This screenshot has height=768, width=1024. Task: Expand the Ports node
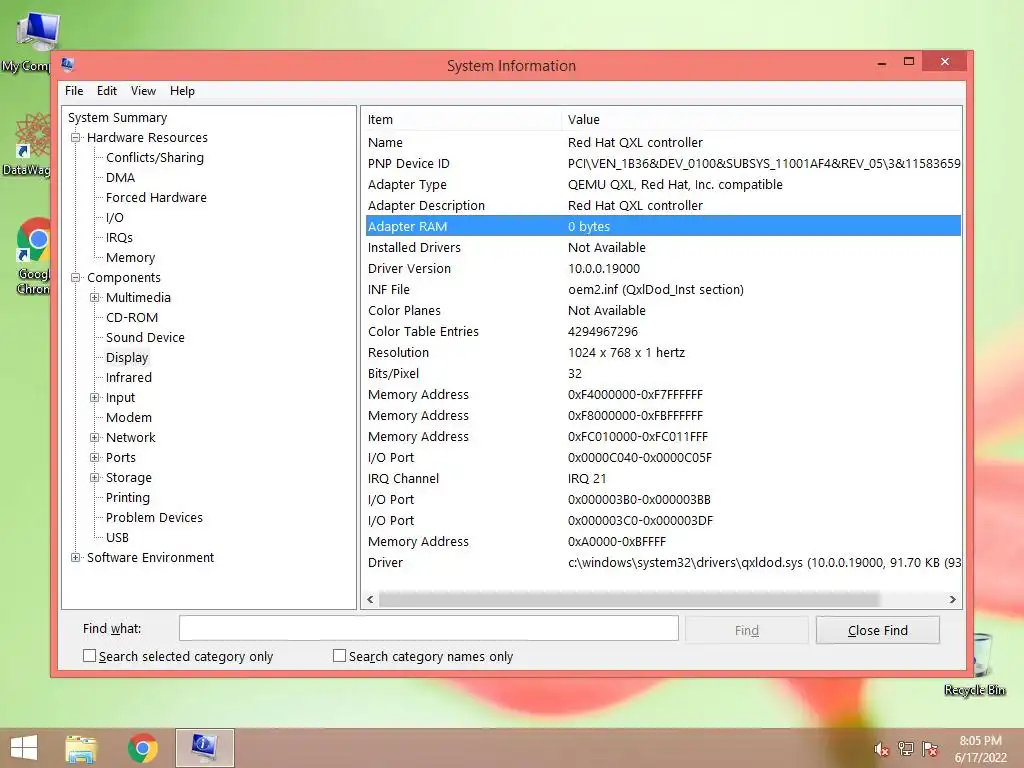(x=95, y=458)
